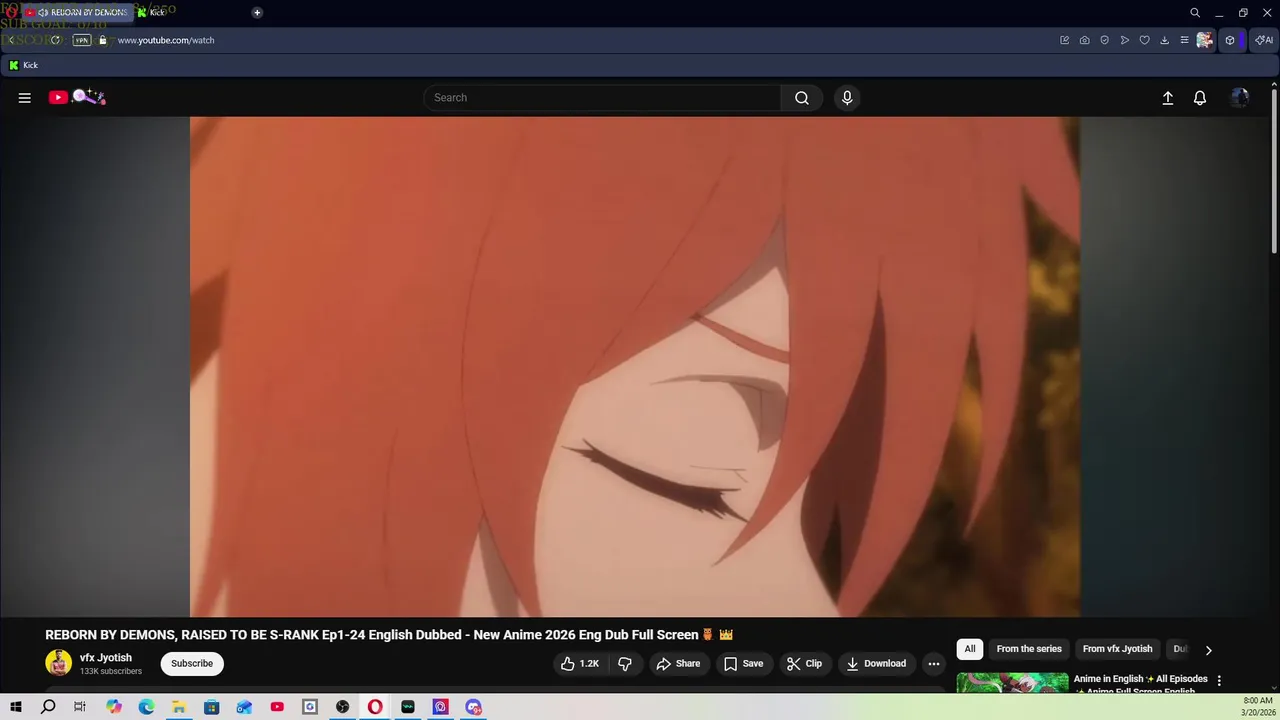The height and width of the screenshot is (720, 1280).
Task: Dislike the video with thumbs-down
Action: click(625, 664)
